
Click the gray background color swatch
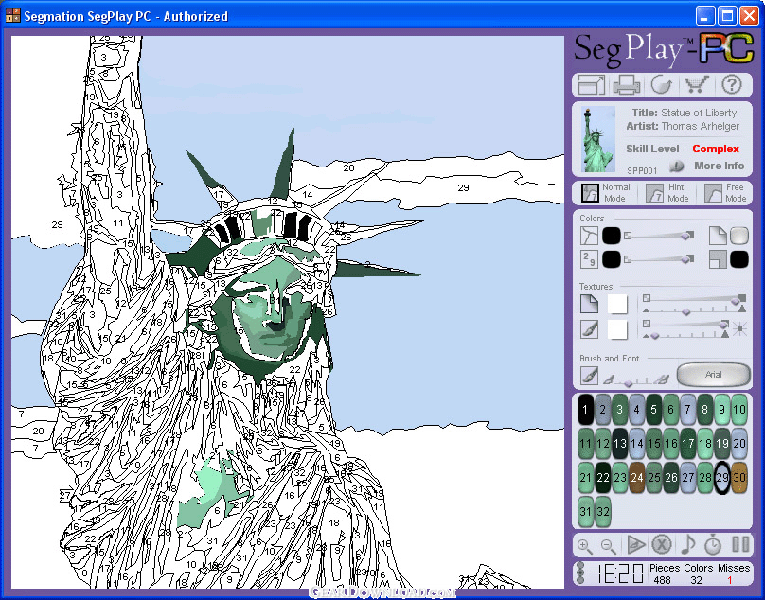click(739, 236)
